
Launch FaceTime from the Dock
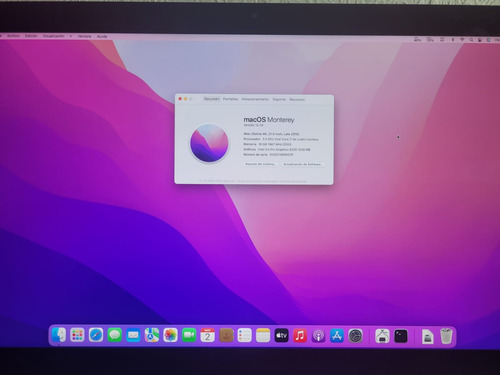point(189,335)
